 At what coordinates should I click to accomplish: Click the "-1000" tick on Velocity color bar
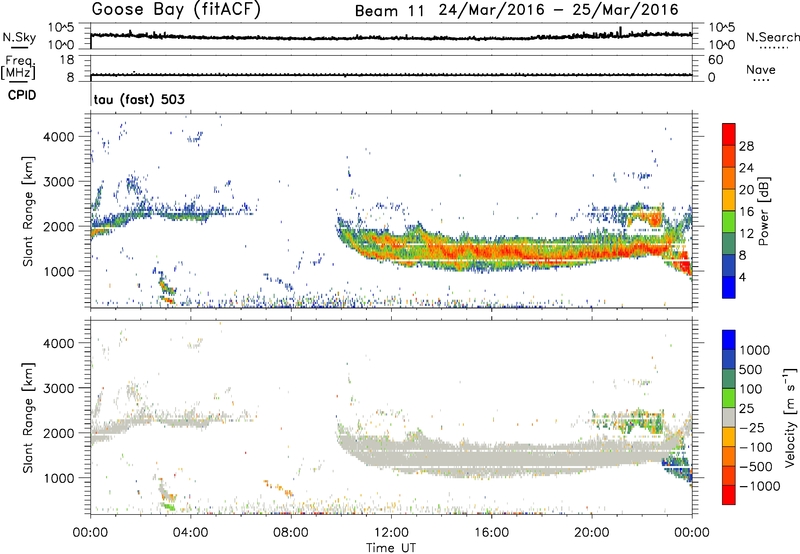point(760,486)
